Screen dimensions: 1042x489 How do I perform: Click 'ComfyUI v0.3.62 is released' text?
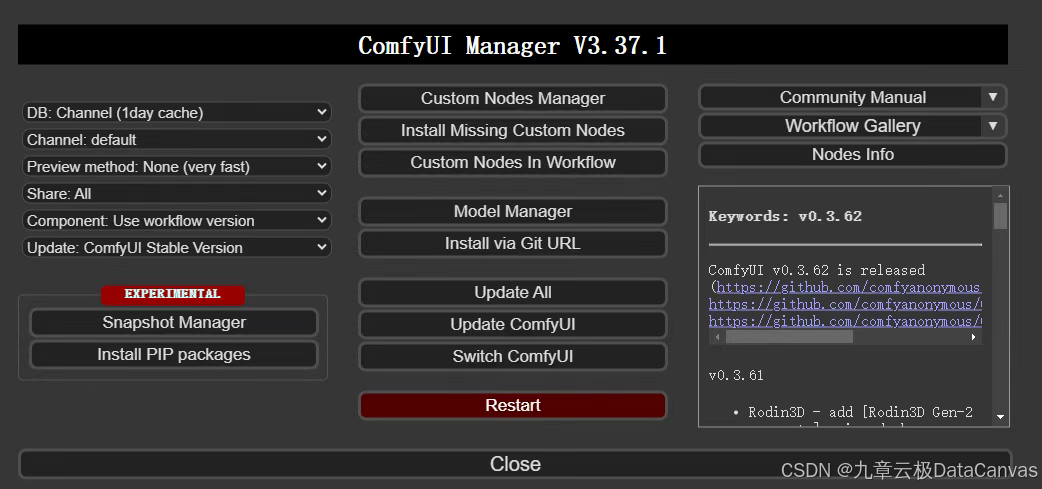coord(817,270)
